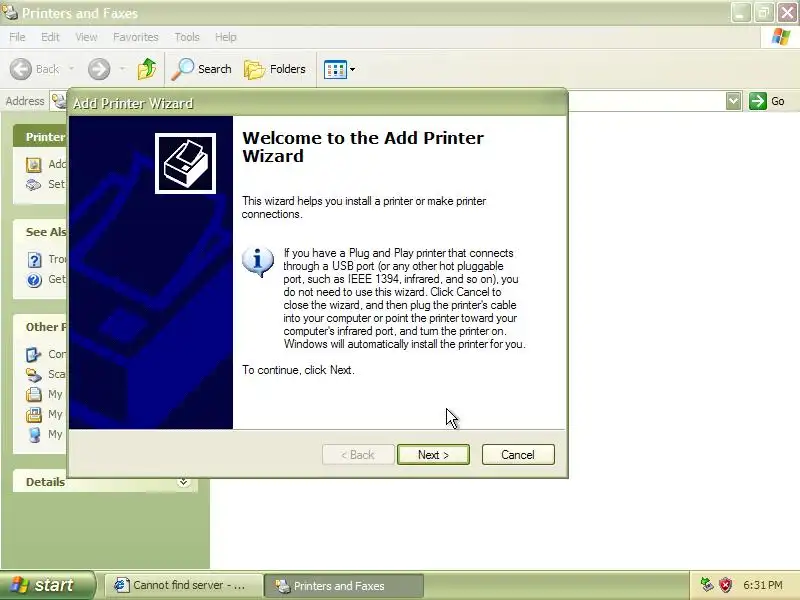Click the Windows flag logo

[780, 37]
